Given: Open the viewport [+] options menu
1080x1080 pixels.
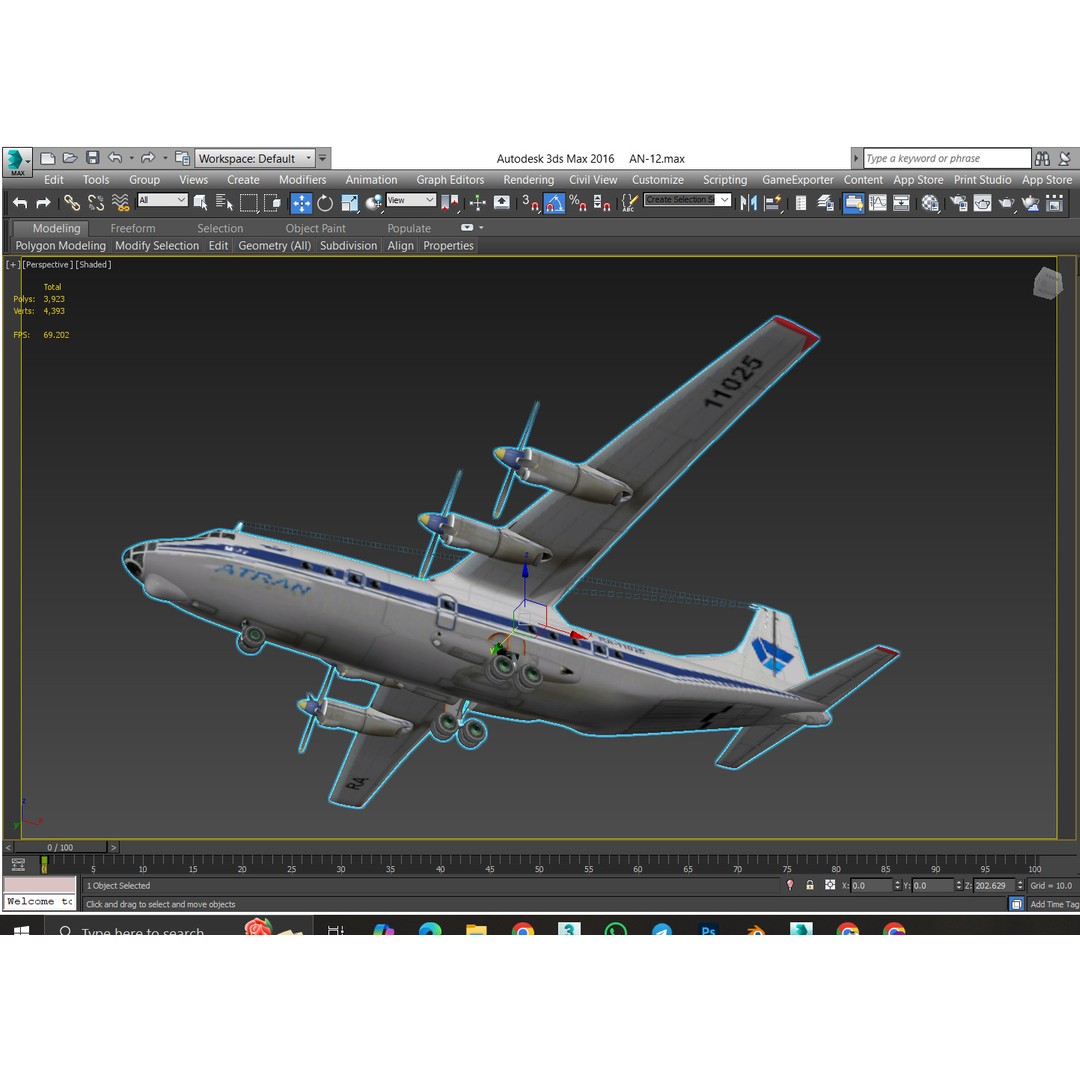Looking at the screenshot, I should (12, 264).
